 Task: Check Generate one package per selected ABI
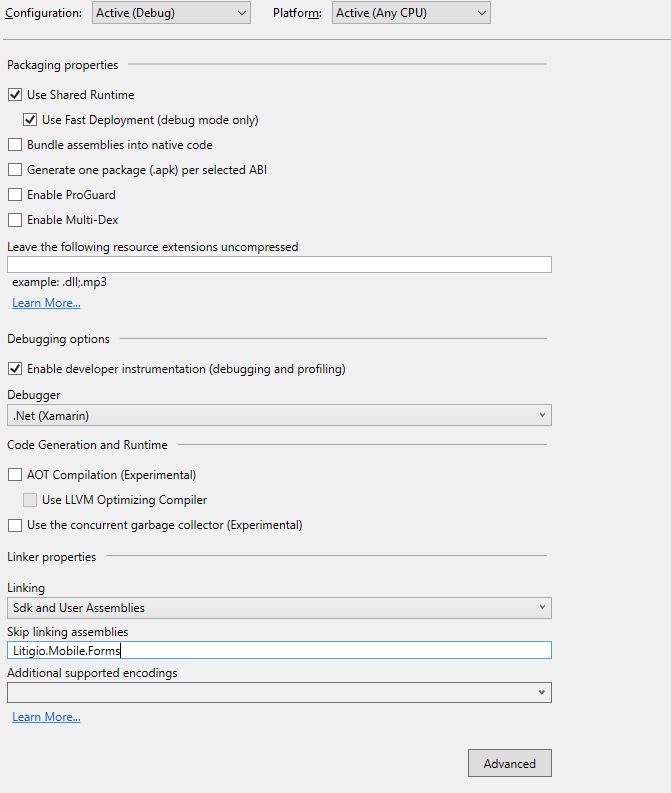point(15,169)
